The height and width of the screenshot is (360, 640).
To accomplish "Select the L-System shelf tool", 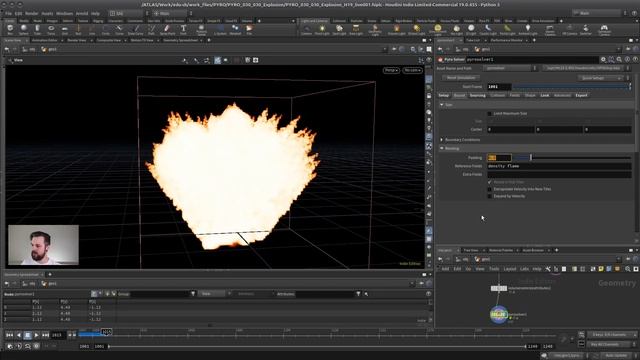I will (x=221, y=29).
